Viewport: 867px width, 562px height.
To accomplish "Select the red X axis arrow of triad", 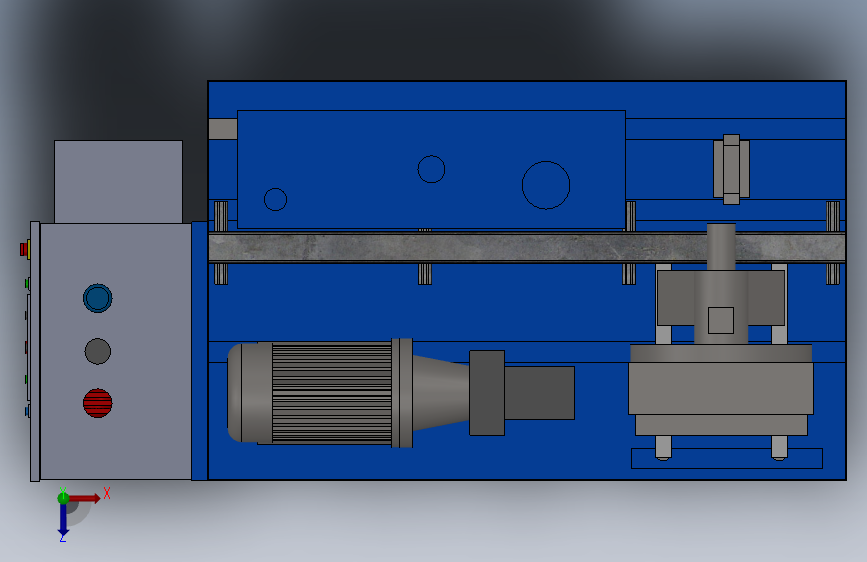I will point(85,498).
